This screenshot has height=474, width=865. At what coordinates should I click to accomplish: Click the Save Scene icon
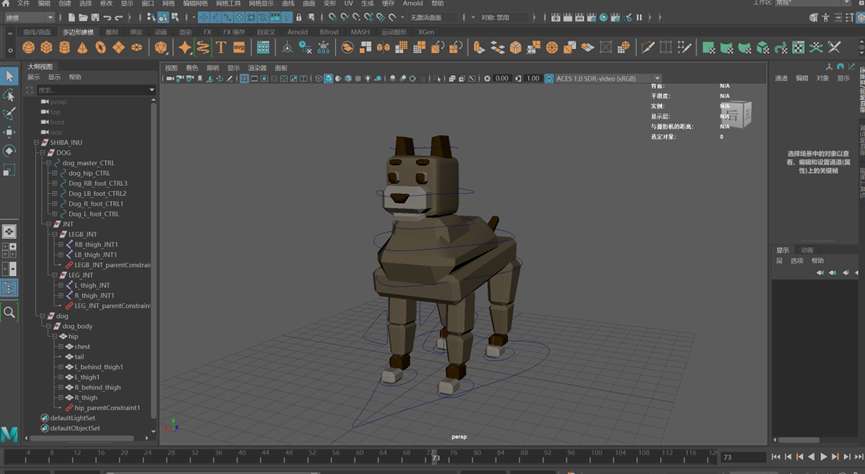(x=95, y=18)
